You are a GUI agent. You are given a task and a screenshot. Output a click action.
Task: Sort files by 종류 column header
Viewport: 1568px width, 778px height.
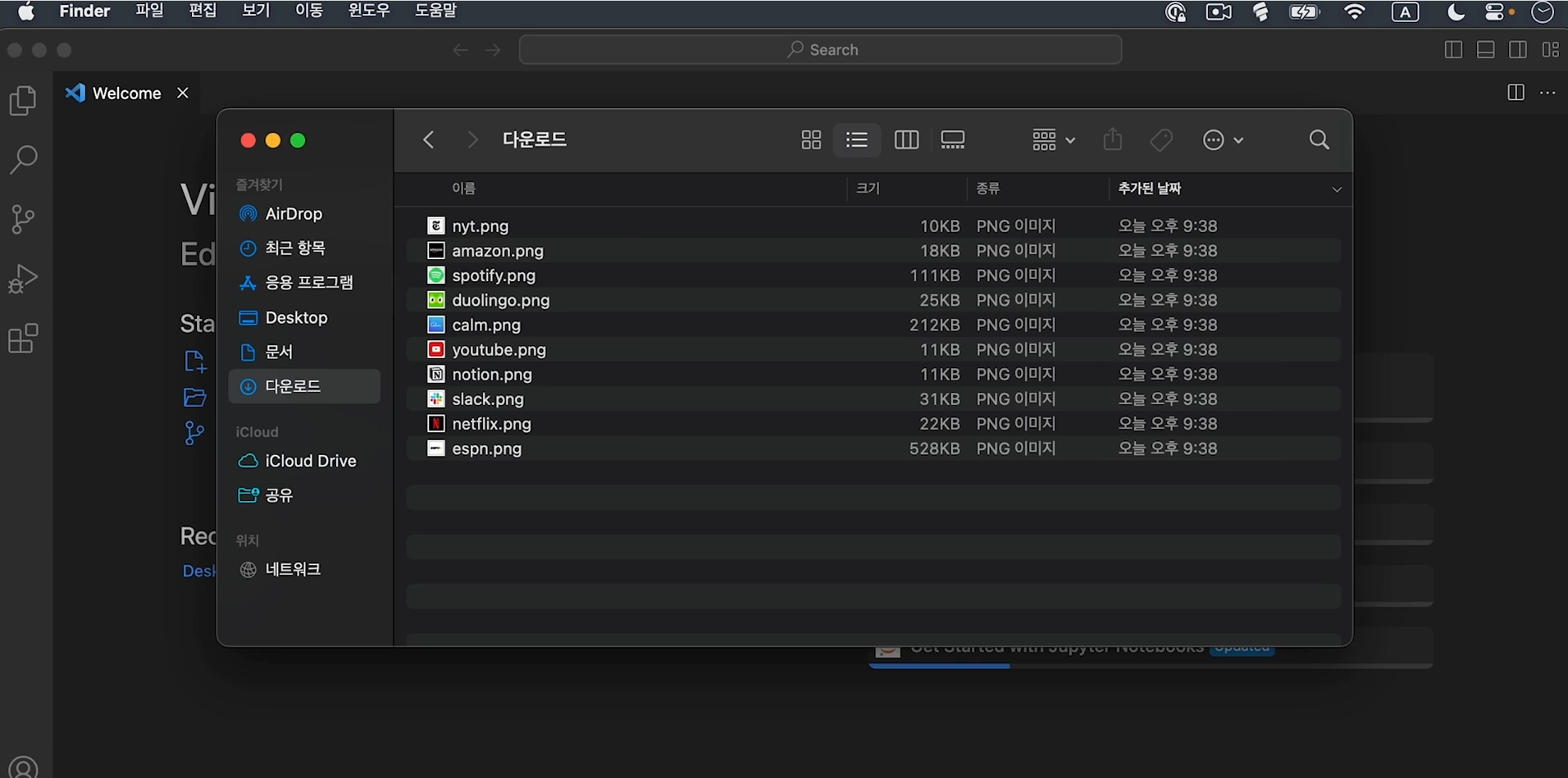click(x=988, y=189)
